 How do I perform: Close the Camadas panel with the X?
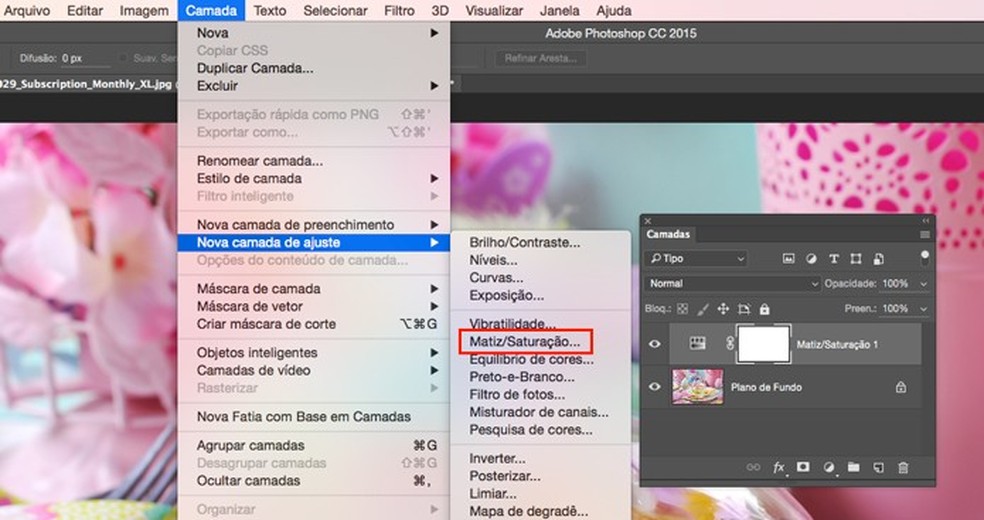point(648,221)
